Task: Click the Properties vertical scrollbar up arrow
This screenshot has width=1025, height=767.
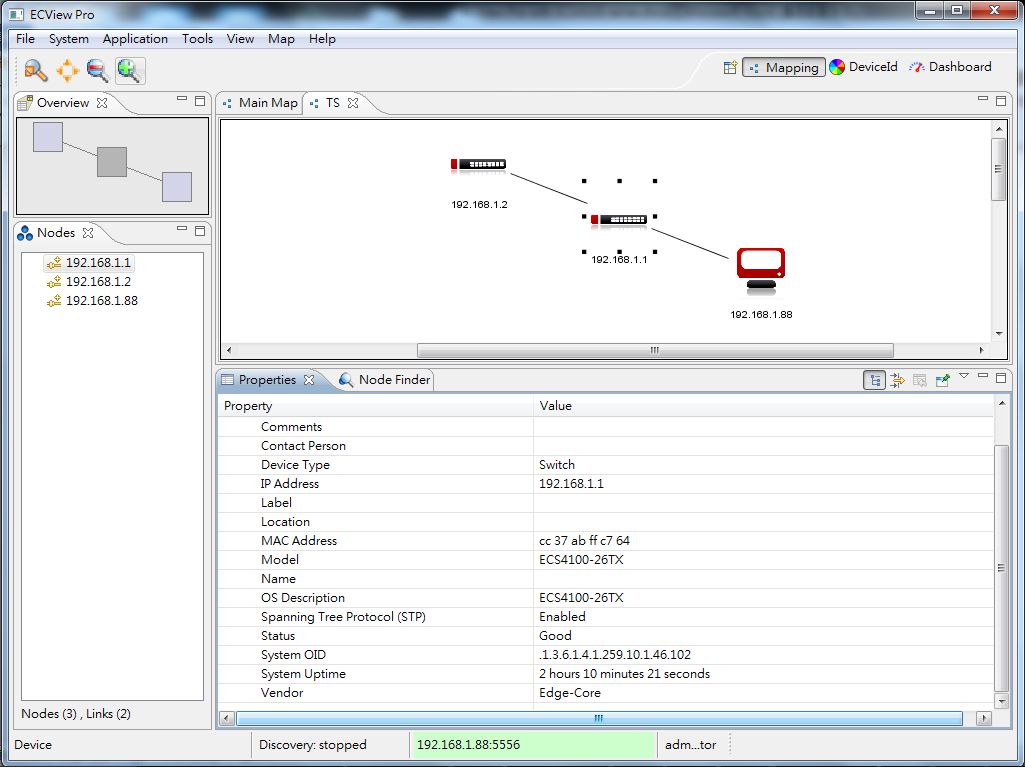Action: 1001,403
